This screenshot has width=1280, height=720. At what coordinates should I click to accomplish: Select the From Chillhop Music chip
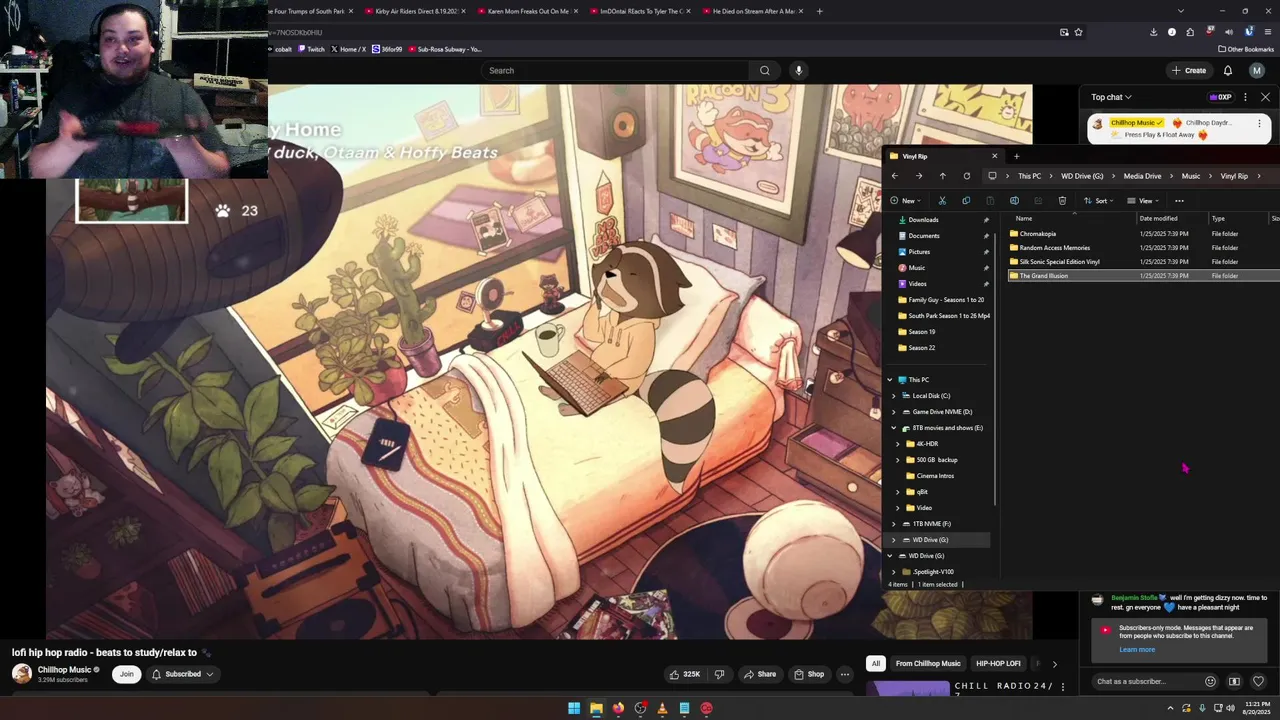[x=928, y=663]
